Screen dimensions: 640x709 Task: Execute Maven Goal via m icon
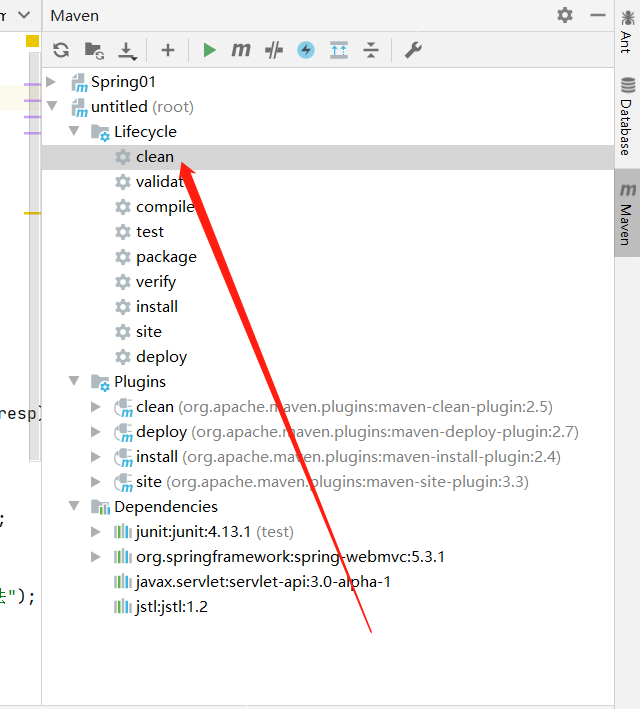pos(241,50)
